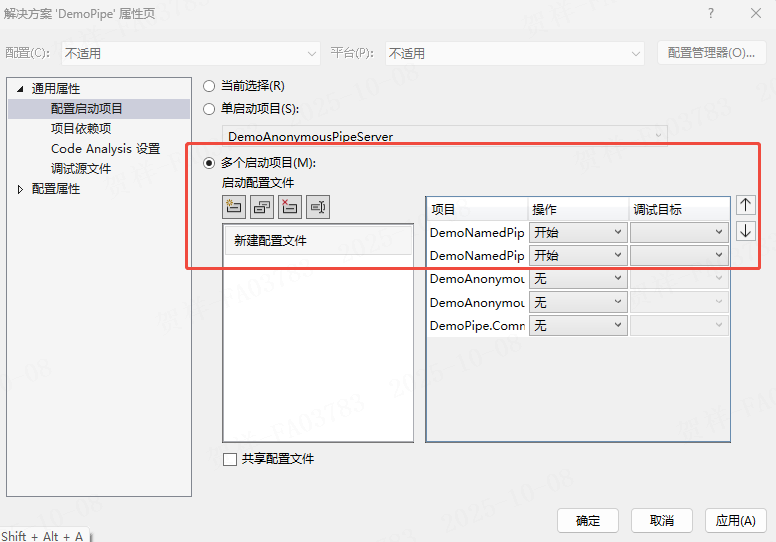The height and width of the screenshot is (542, 776).
Task: Click the 调试目标 column header
Action: coord(679,209)
